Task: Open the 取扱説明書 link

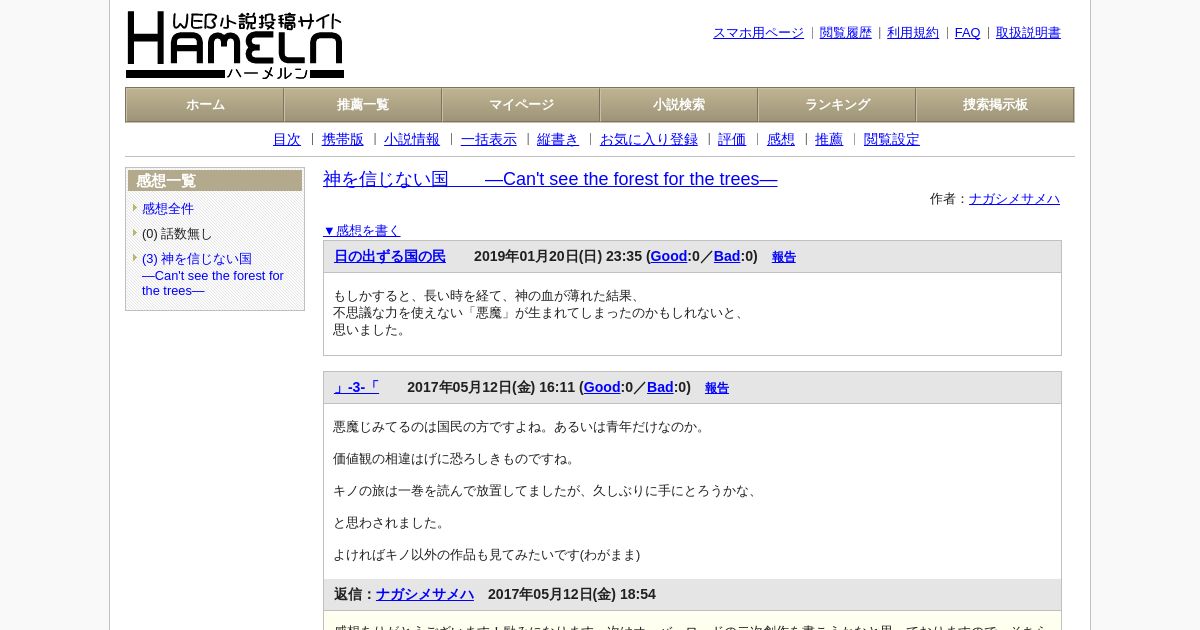Action: pyautogui.click(x=1028, y=33)
